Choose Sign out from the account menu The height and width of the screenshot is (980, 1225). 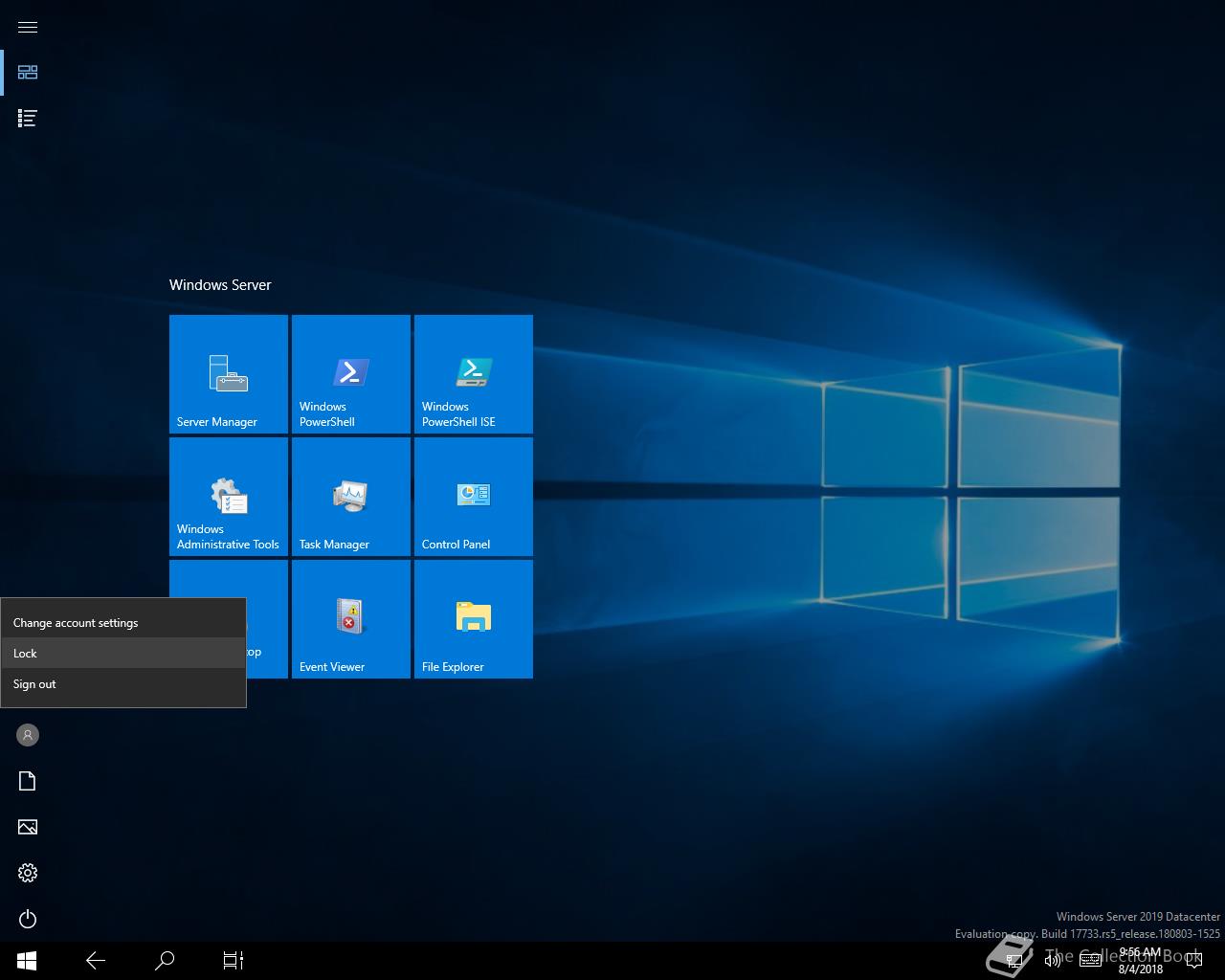pyautogui.click(x=123, y=683)
